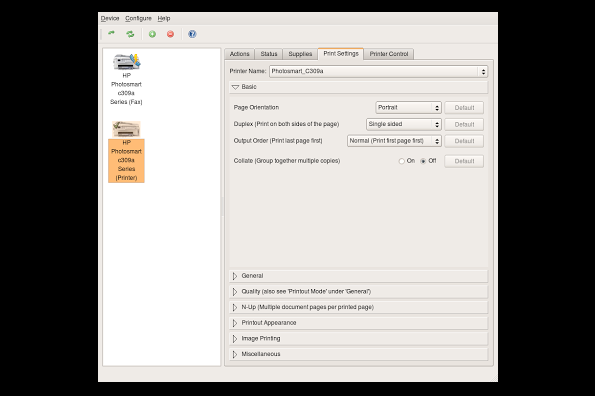Switch to the Supplies tab
Screen dimensions: 595x396
click(x=300, y=54)
